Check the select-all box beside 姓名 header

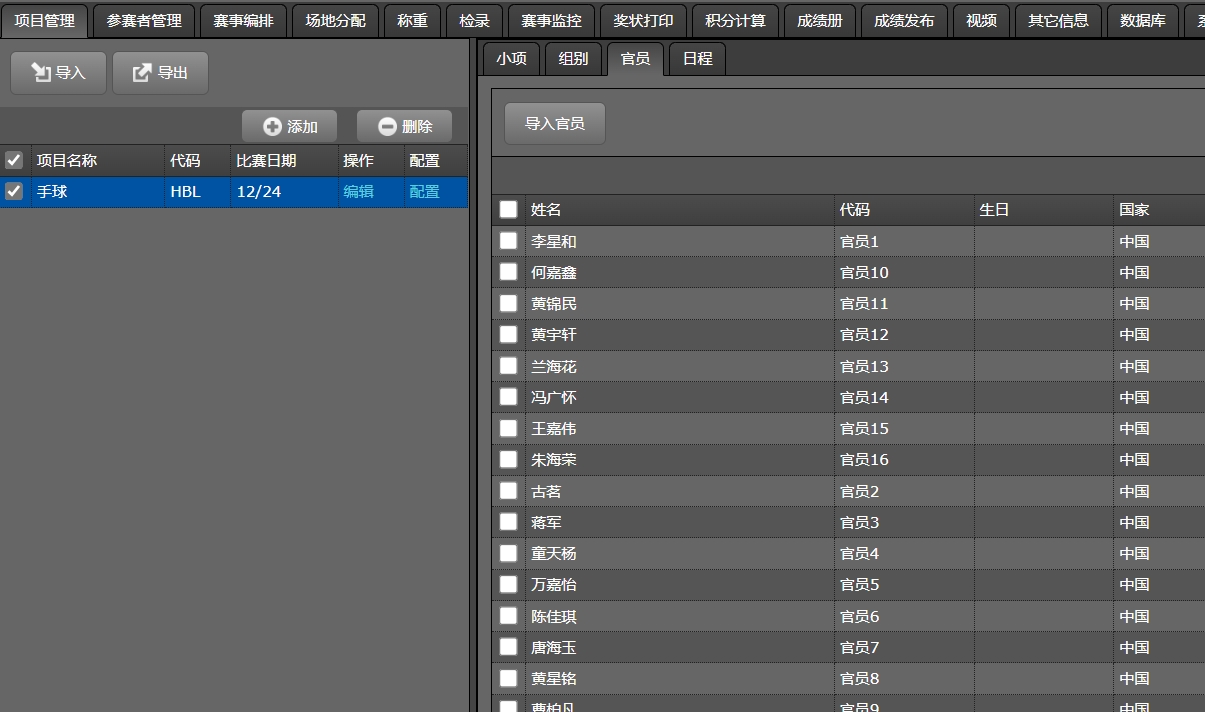pyautogui.click(x=509, y=209)
